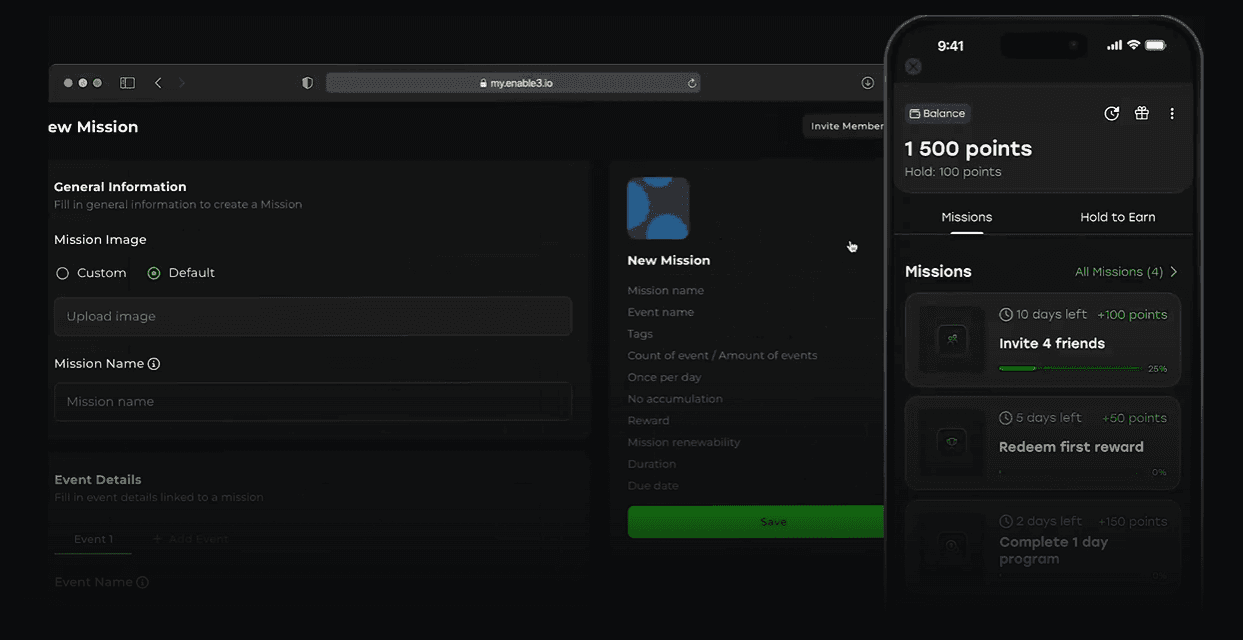Click Tags preview row
Viewport: 1243px width, 640px height.
click(640, 334)
